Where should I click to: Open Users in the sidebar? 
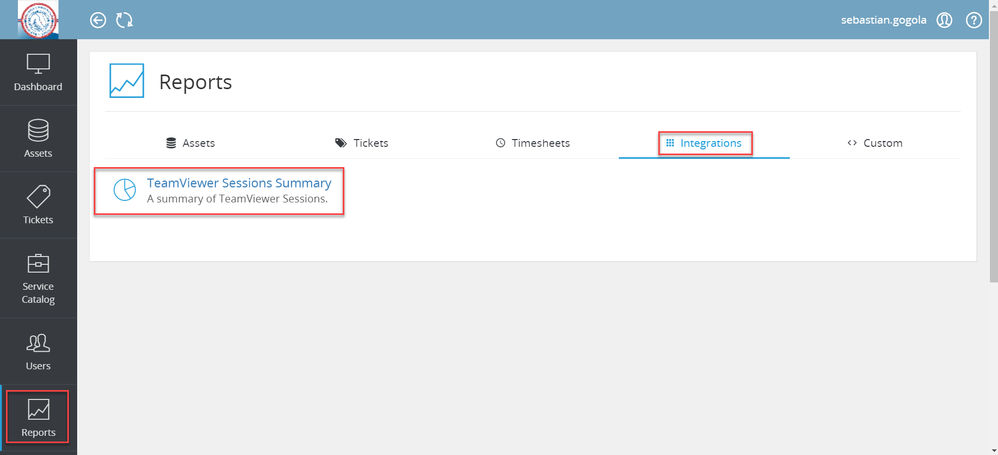(38, 351)
